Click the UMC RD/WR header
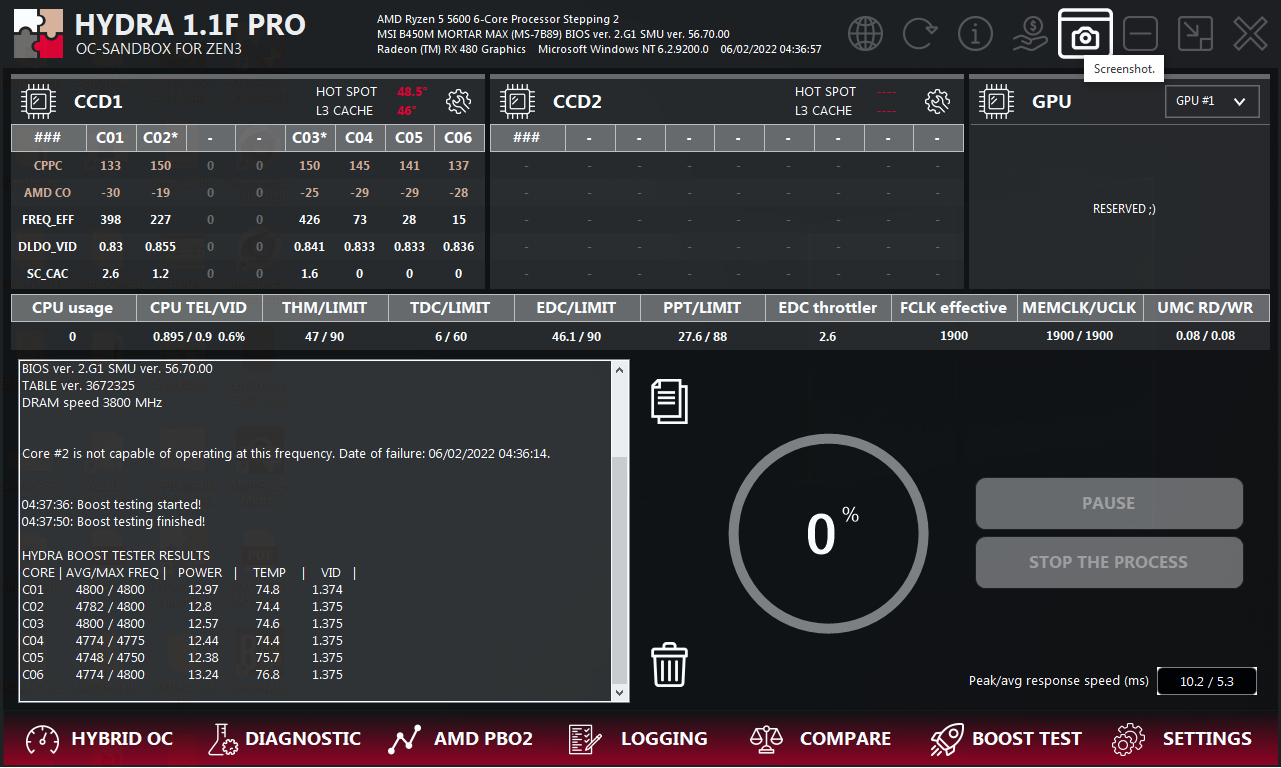The height and width of the screenshot is (768, 1281). tap(1206, 308)
